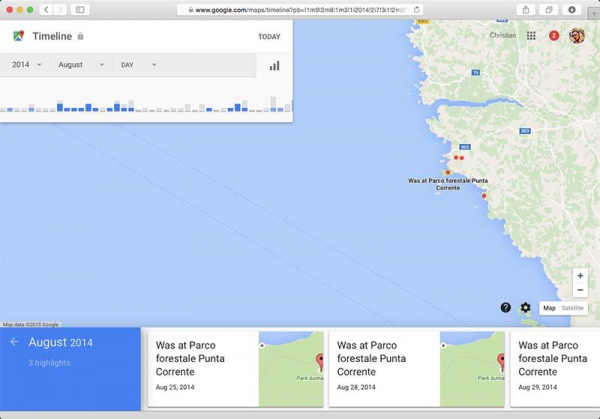Open the DAY dropdown

pyautogui.click(x=139, y=65)
